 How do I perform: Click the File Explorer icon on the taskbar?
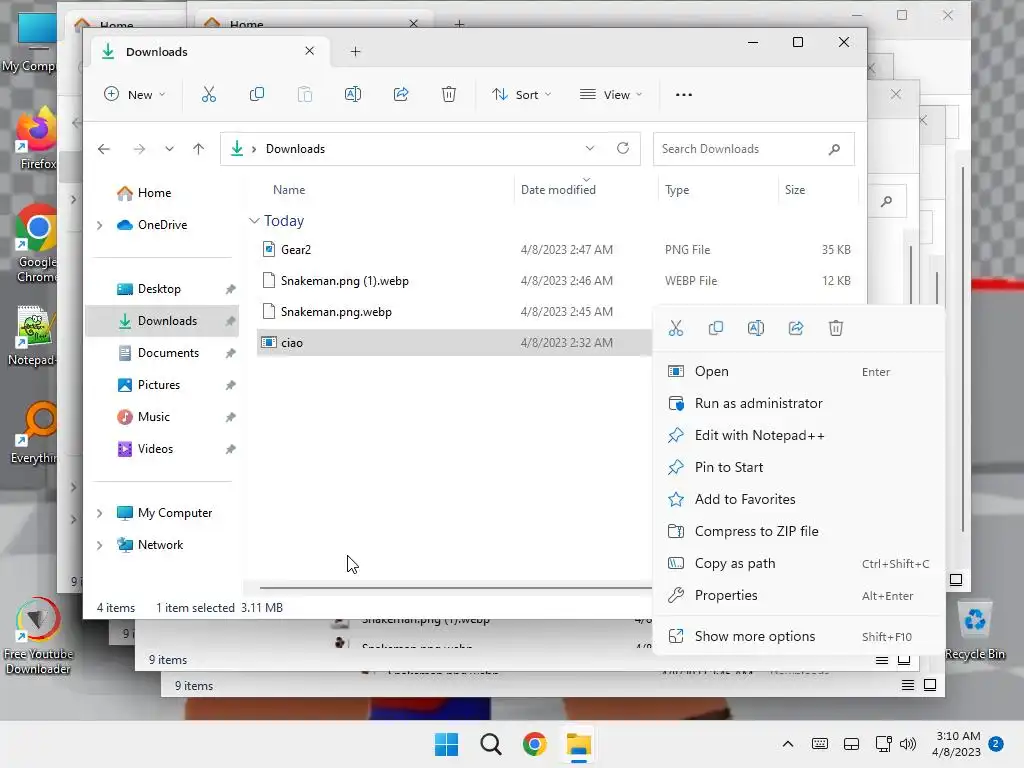click(x=579, y=744)
